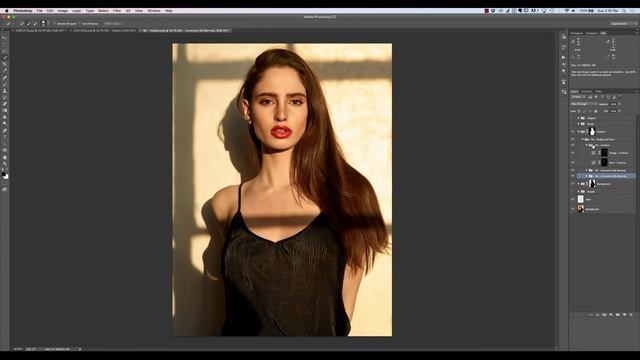Viewport: 640px width, 360px height.
Task: Select the Healing Brush tool
Action: pyautogui.click(x=5, y=77)
